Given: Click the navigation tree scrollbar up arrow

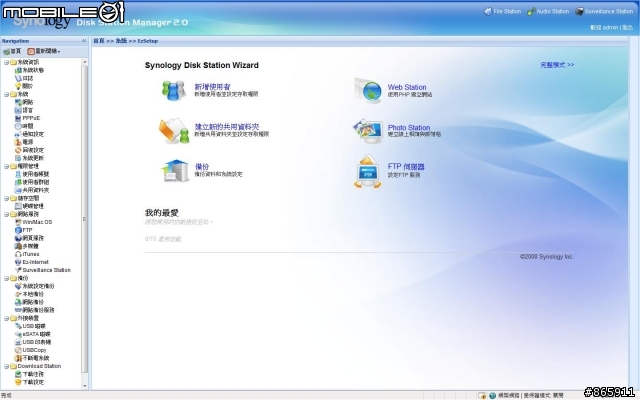Looking at the screenshot, I should pyautogui.click(x=84, y=62).
